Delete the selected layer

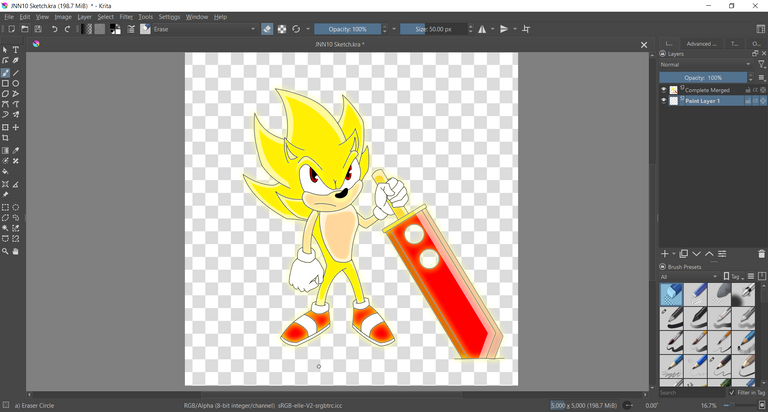[x=762, y=254]
